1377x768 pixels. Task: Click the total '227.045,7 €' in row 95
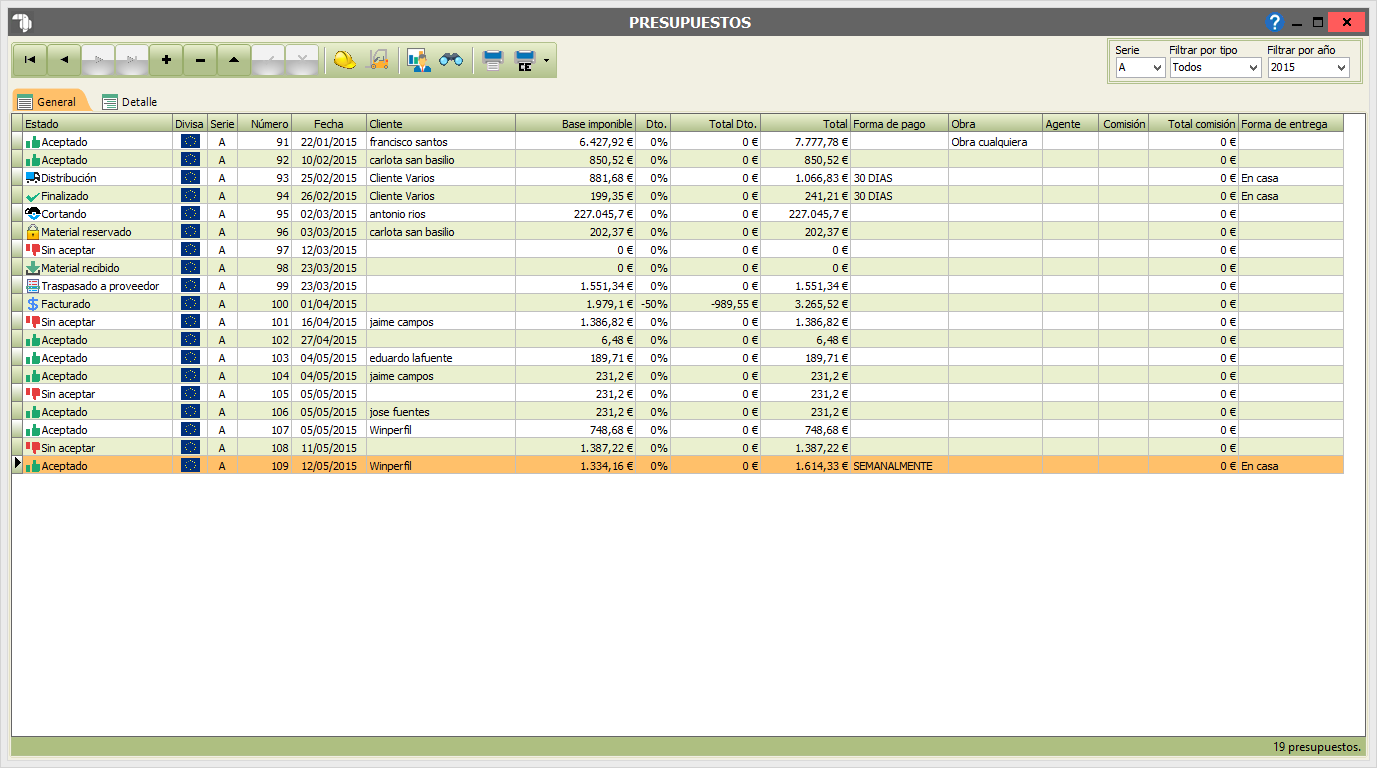(x=805, y=214)
